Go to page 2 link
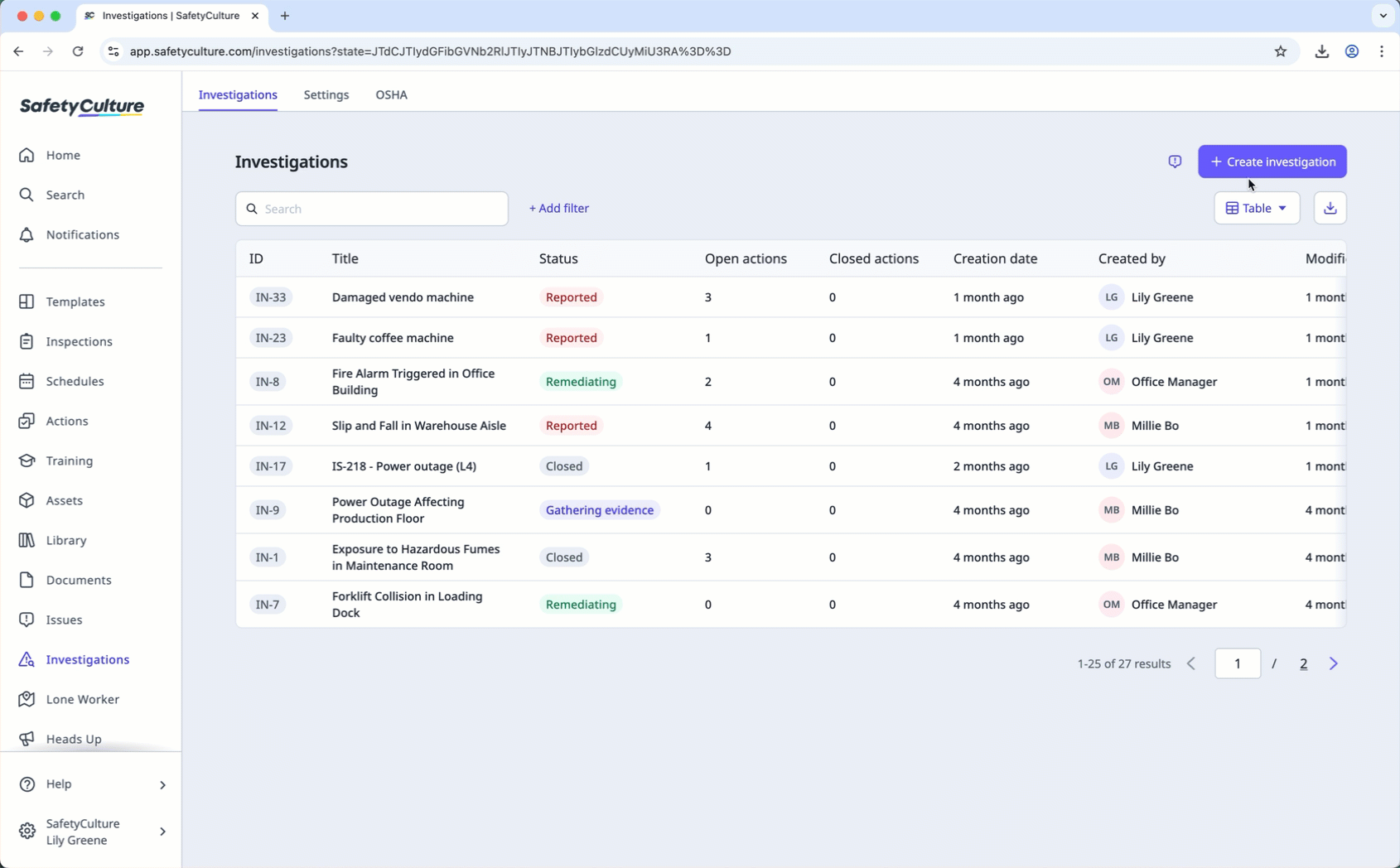The height and width of the screenshot is (868, 1400). [1304, 663]
